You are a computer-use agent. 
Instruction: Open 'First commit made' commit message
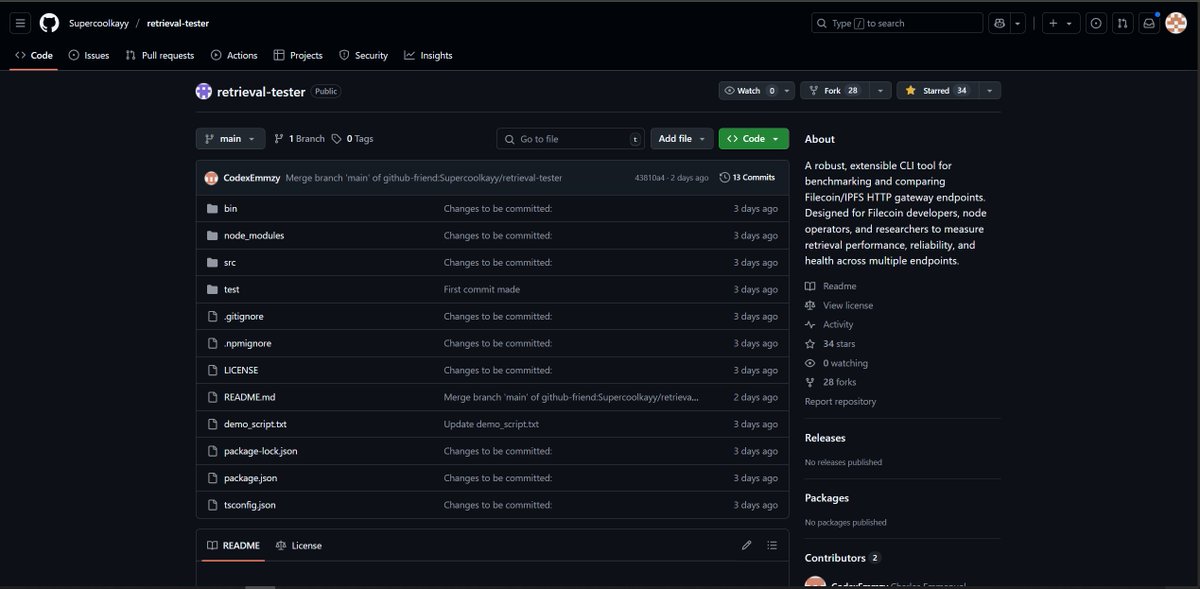[482, 290]
